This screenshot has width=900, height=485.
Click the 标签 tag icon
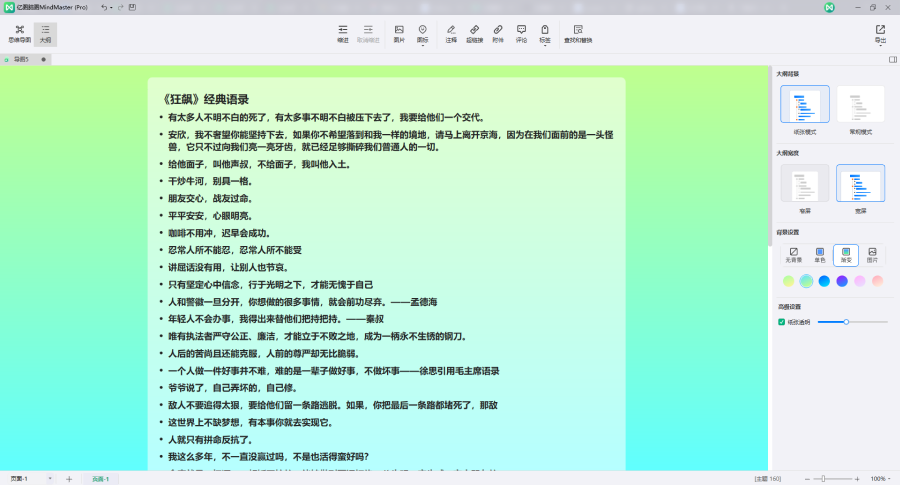click(x=545, y=34)
